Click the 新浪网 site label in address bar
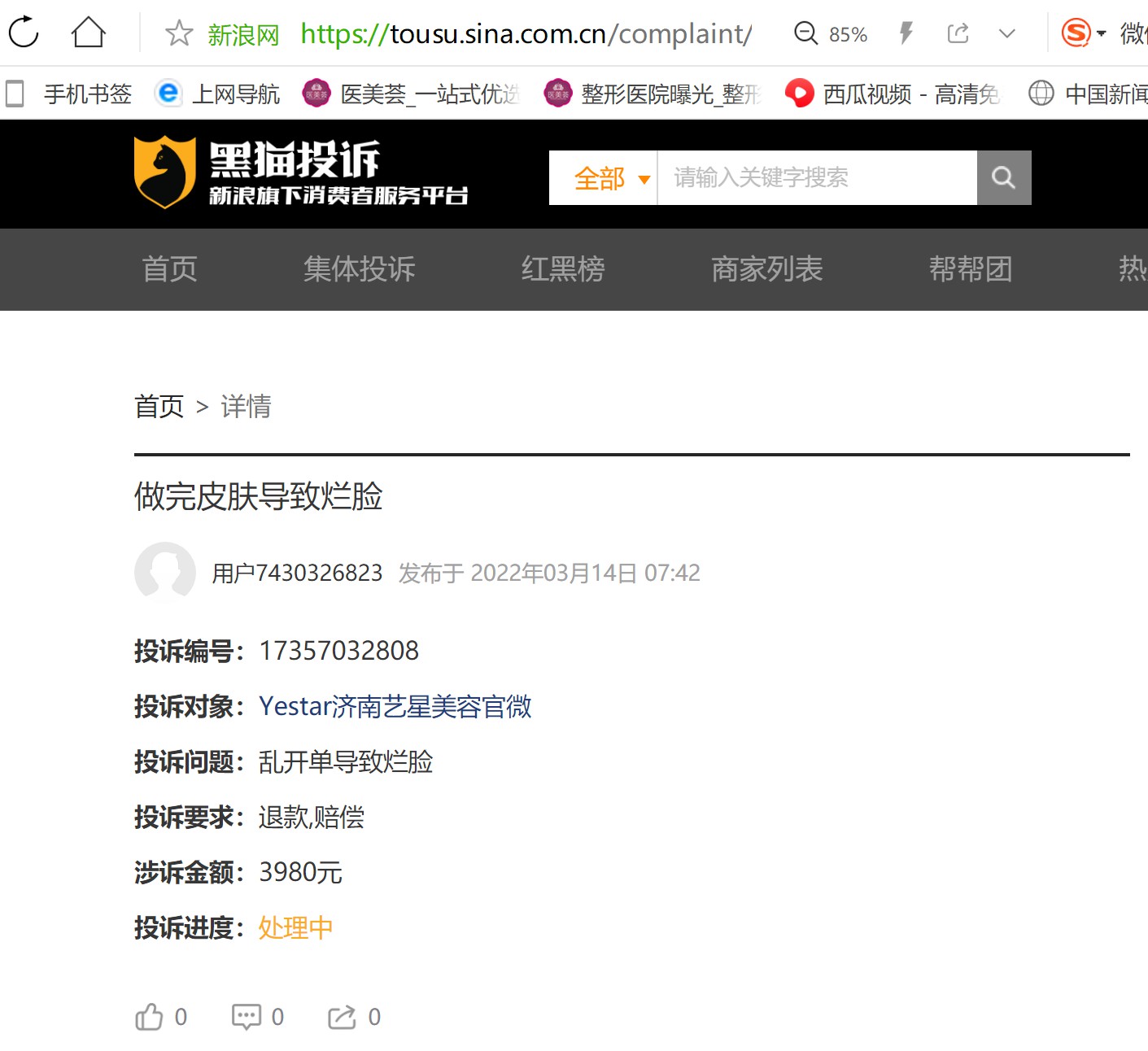 [x=243, y=34]
